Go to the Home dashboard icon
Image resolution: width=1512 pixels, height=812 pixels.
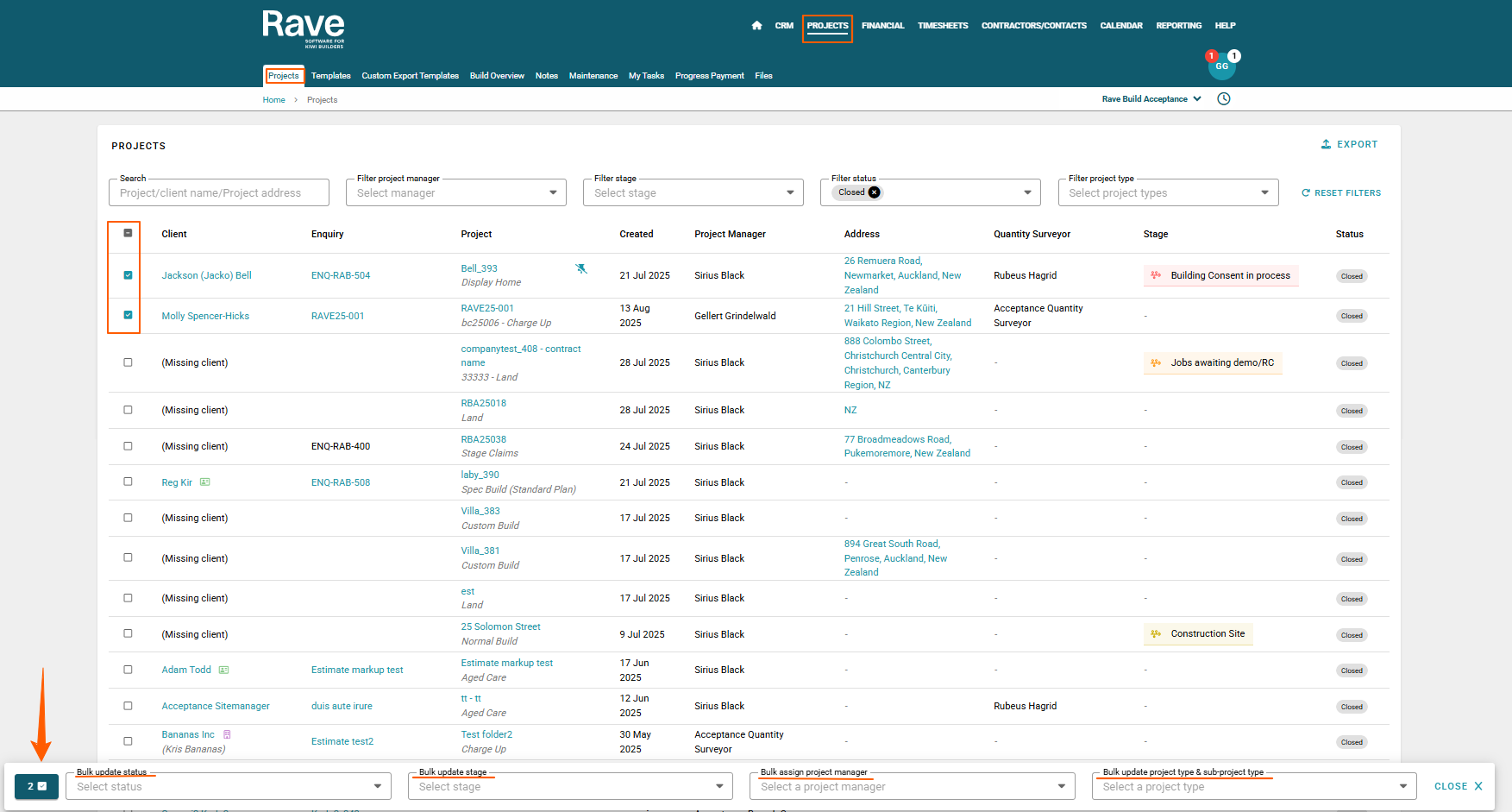coord(756,26)
